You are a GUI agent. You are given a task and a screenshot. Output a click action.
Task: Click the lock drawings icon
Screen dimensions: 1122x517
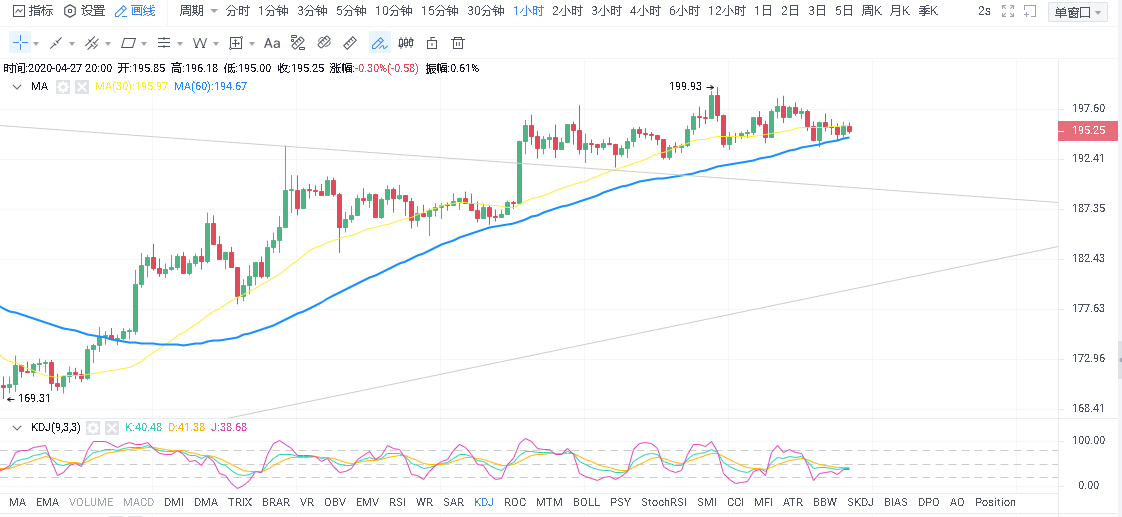click(432, 43)
